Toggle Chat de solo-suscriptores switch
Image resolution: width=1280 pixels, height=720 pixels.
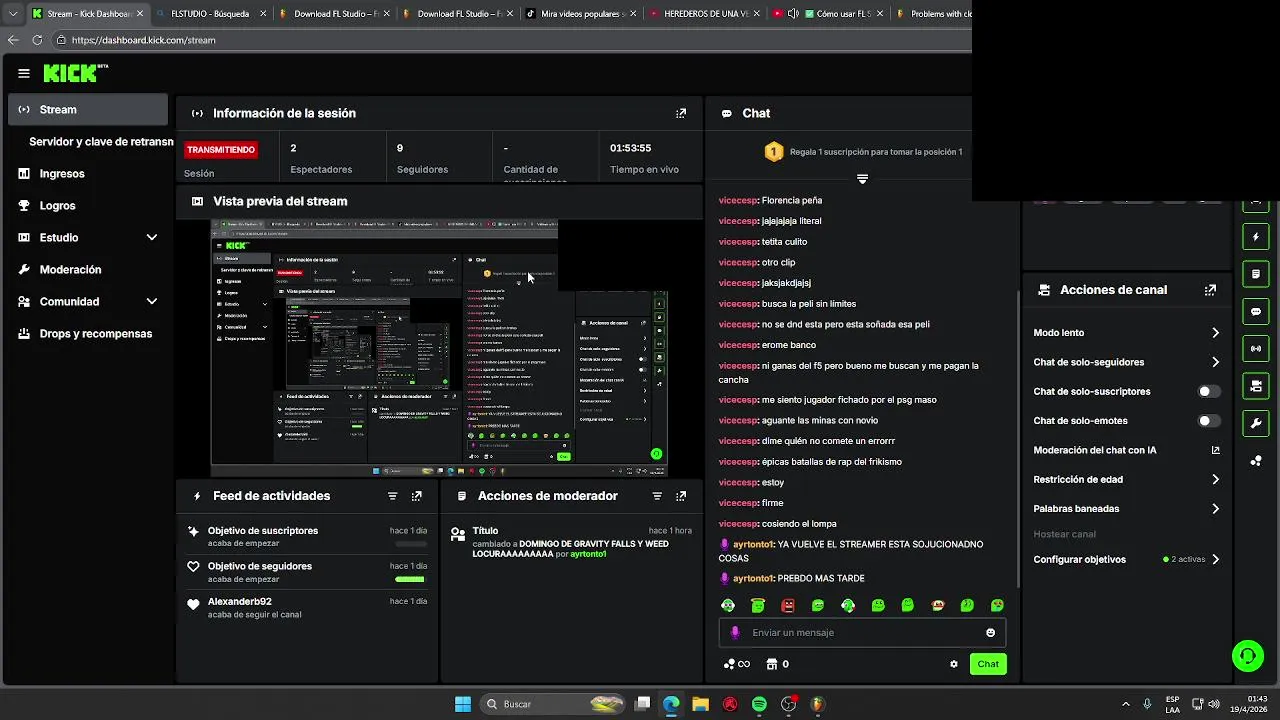pos(1209,392)
